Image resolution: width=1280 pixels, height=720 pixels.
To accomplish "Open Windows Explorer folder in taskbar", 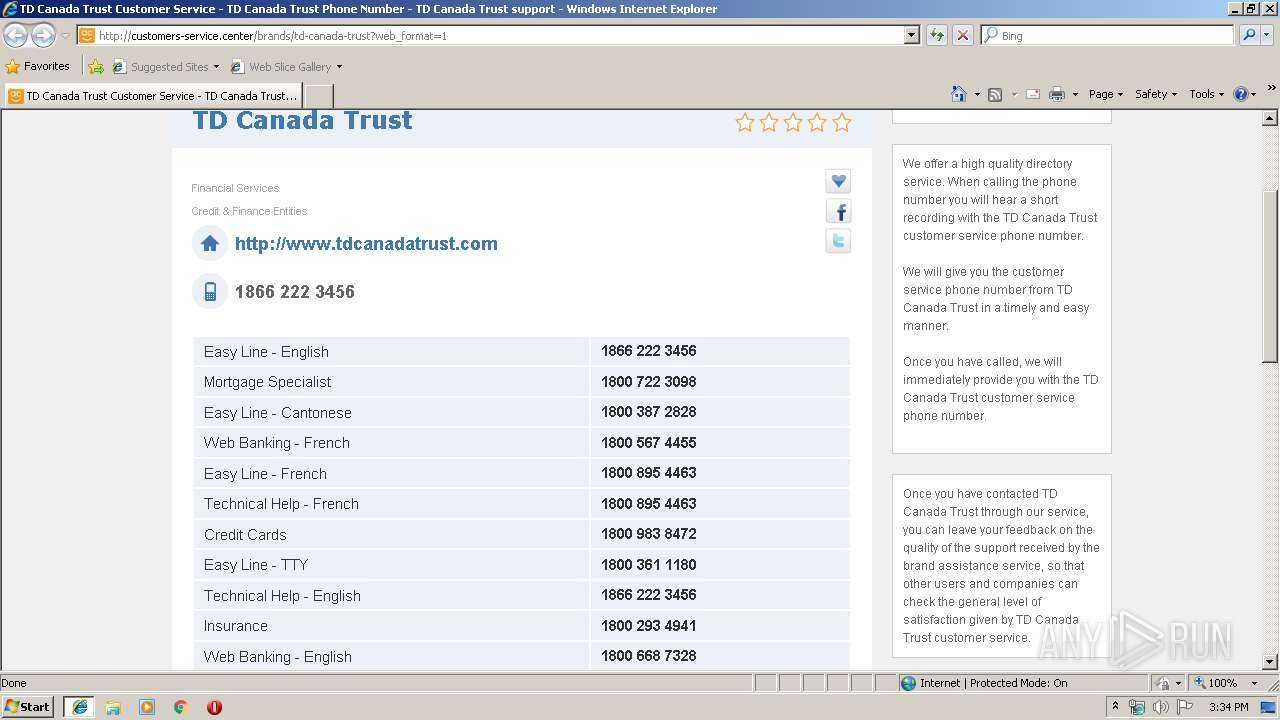I will 113,707.
